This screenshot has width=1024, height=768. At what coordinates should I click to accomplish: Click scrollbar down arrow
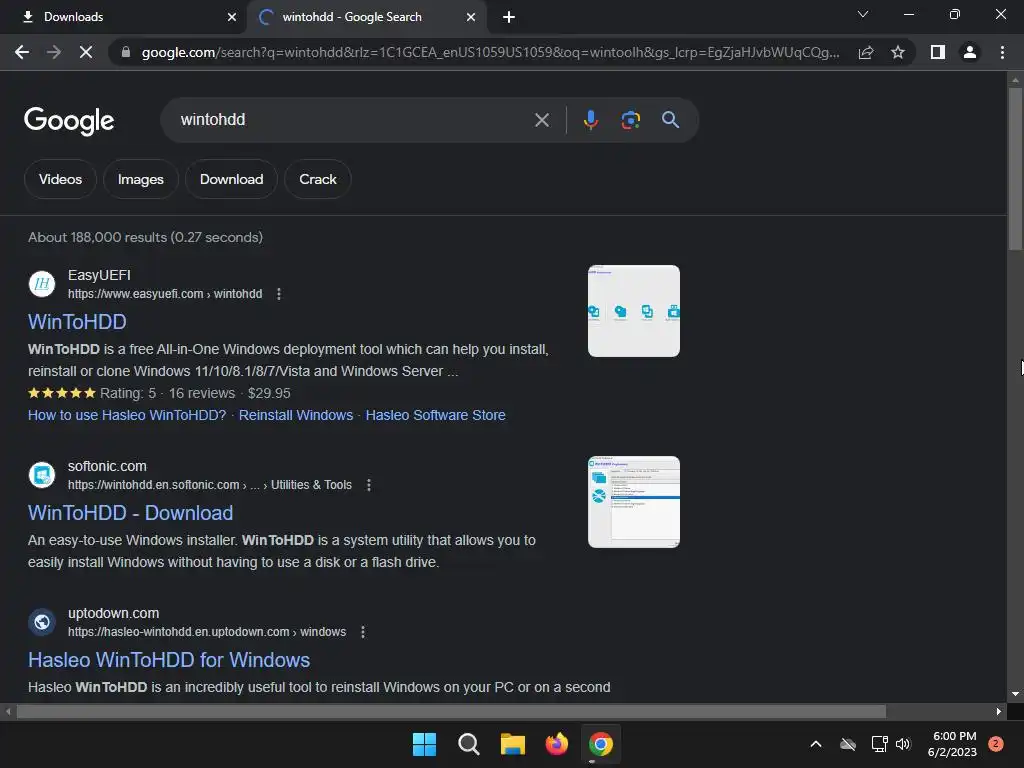click(1015, 694)
